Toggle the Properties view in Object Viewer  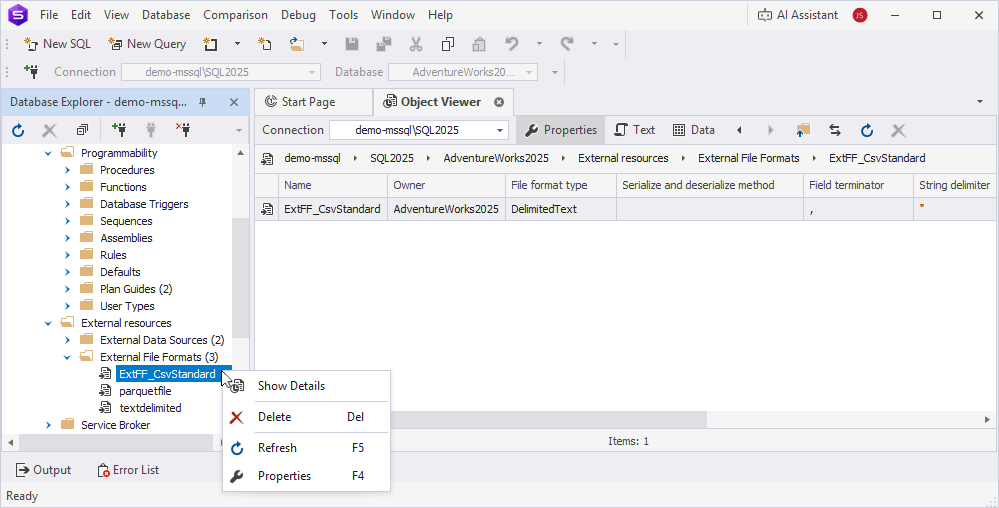(x=561, y=130)
